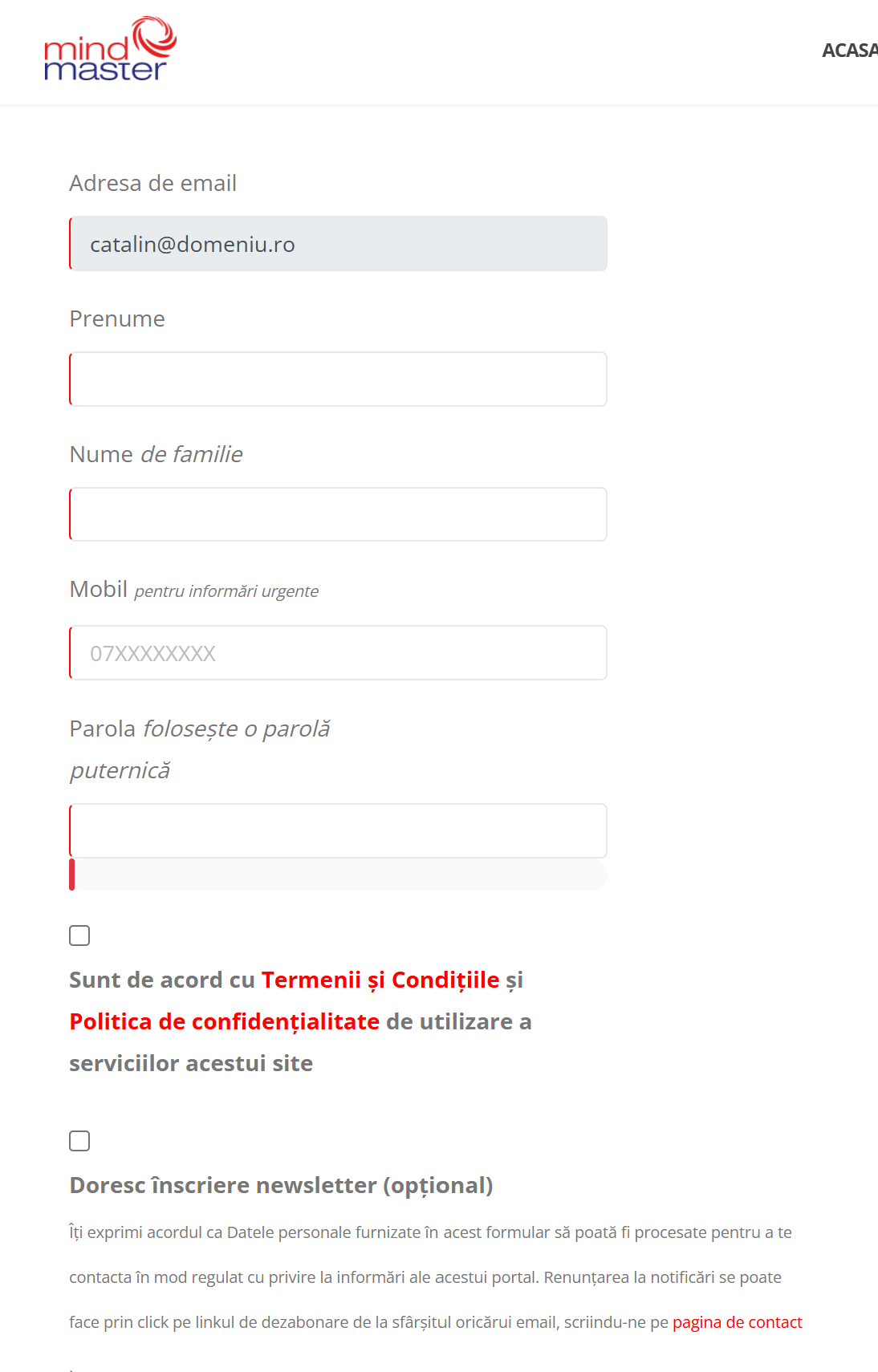Viewport: 878px width, 1372px height.
Task: Click the Mind Master logo
Action: coord(110,50)
